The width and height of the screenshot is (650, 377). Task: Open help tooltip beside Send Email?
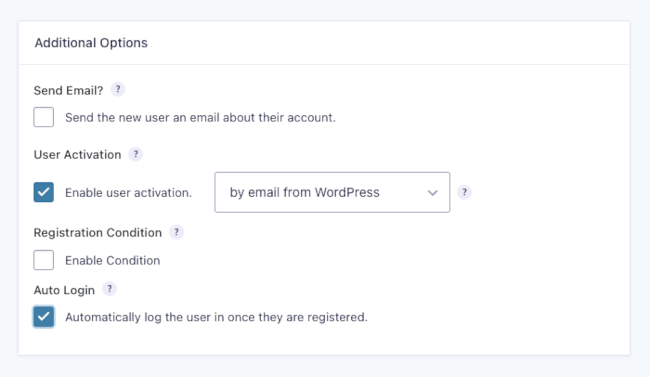tap(118, 90)
